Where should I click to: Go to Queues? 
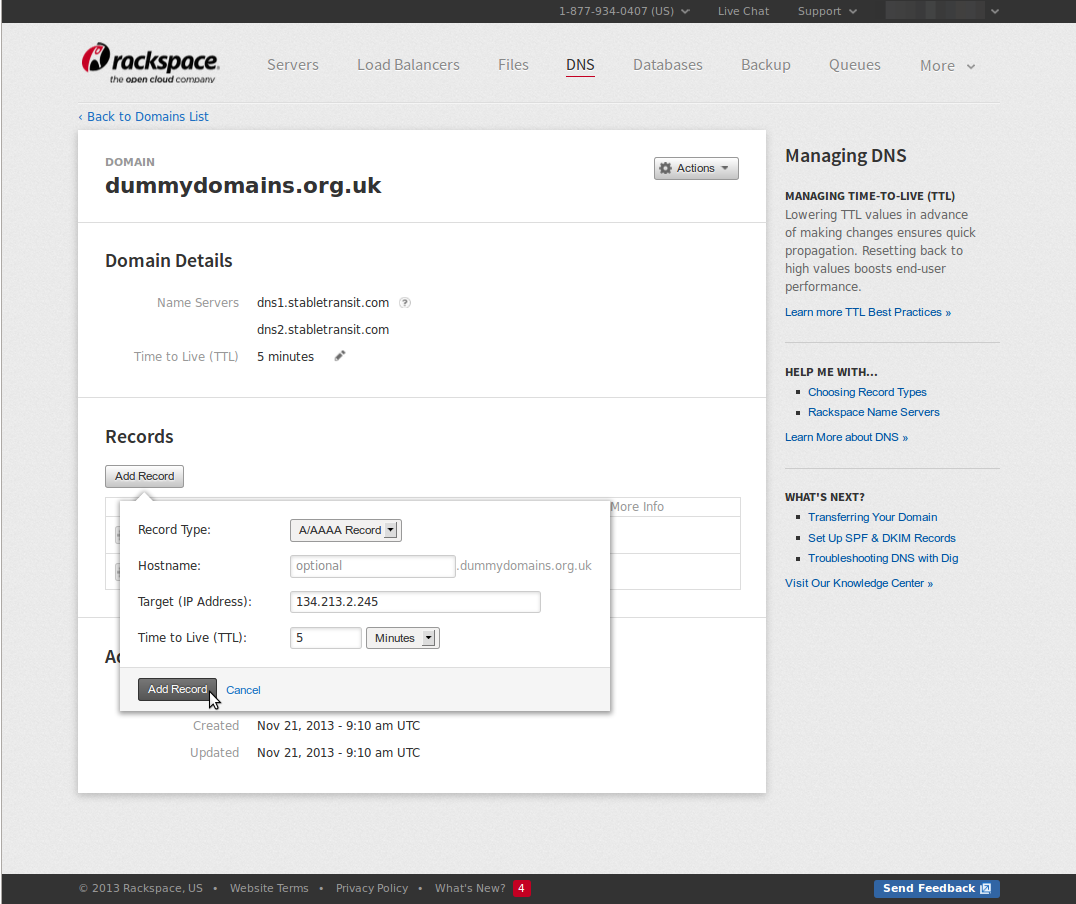point(854,65)
